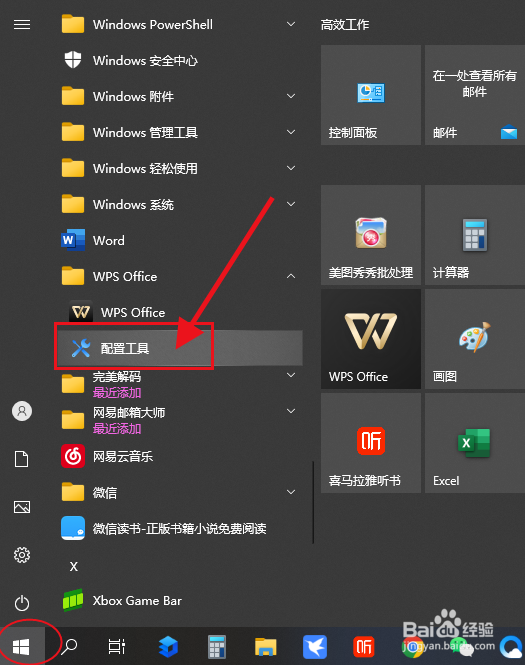Expand the 网易邮箱大师 folder chevron
Screen dimensions: 525x665
click(x=291, y=411)
